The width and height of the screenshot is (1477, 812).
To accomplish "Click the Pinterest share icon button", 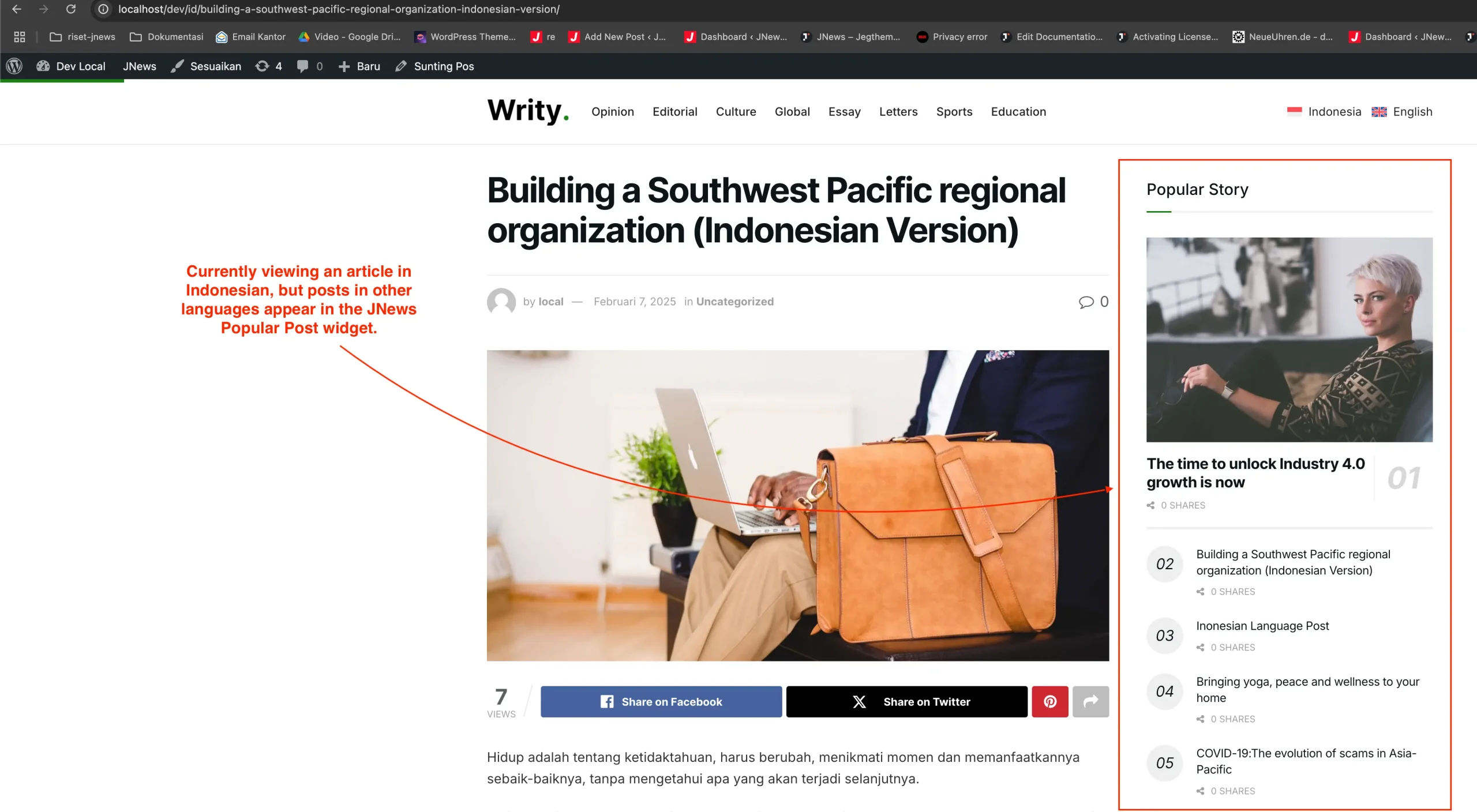I will point(1049,701).
